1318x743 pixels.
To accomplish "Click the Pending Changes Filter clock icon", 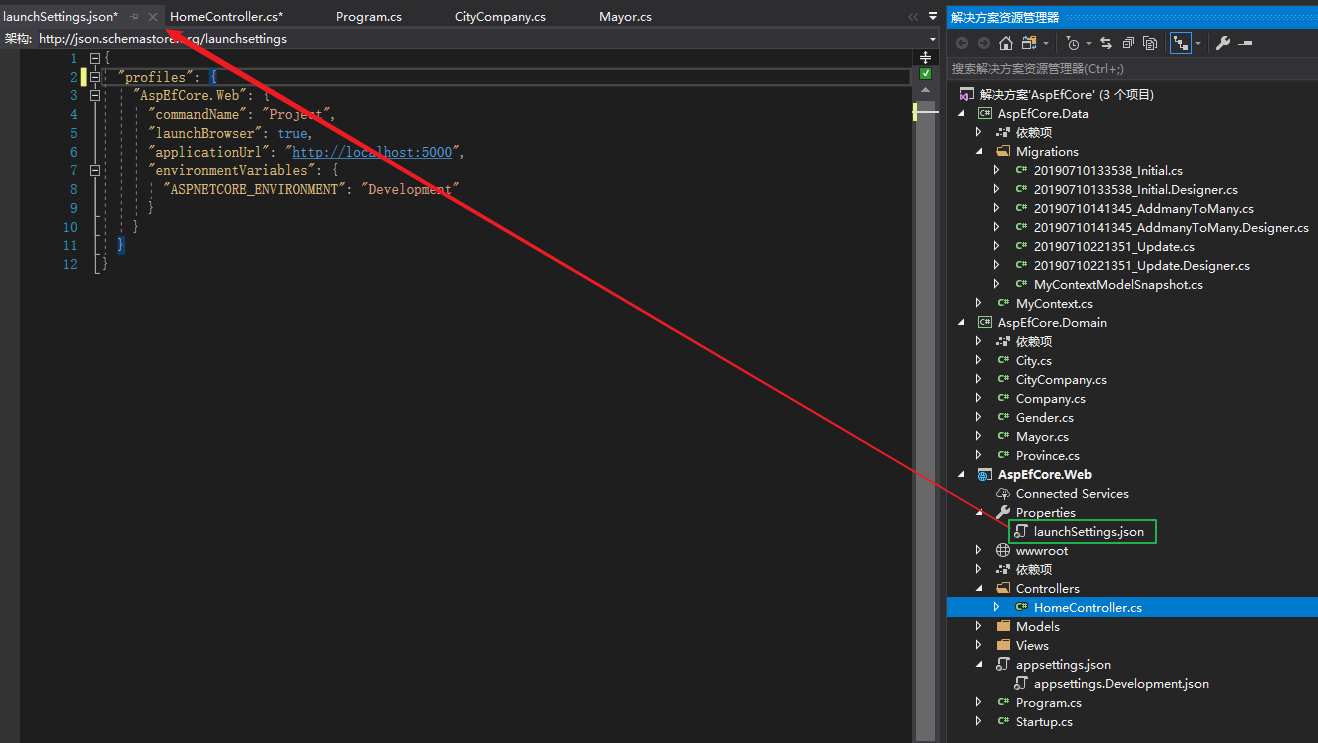I will pos(1073,43).
